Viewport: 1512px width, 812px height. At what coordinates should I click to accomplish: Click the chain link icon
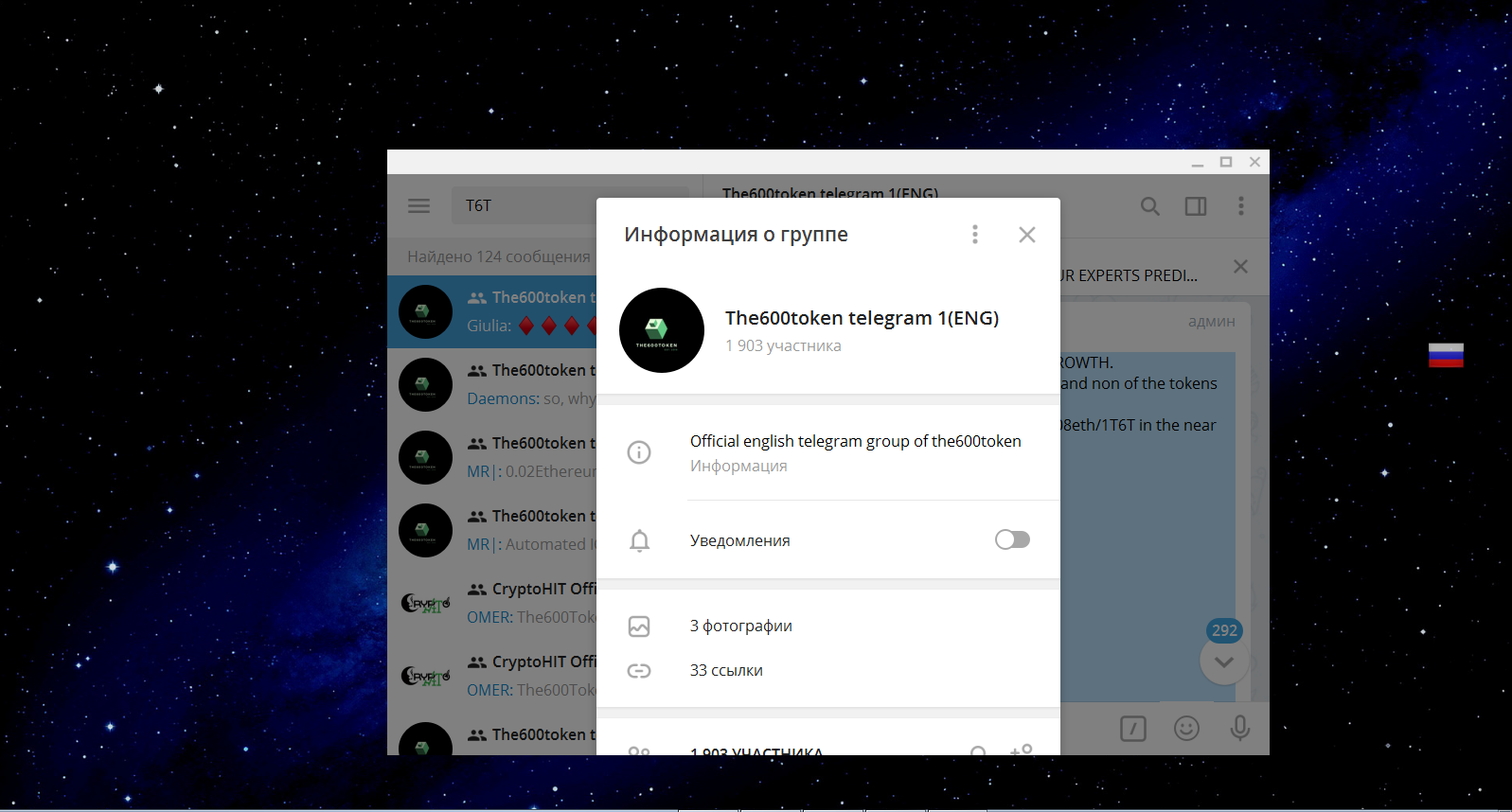pyautogui.click(x=639, y=671)
